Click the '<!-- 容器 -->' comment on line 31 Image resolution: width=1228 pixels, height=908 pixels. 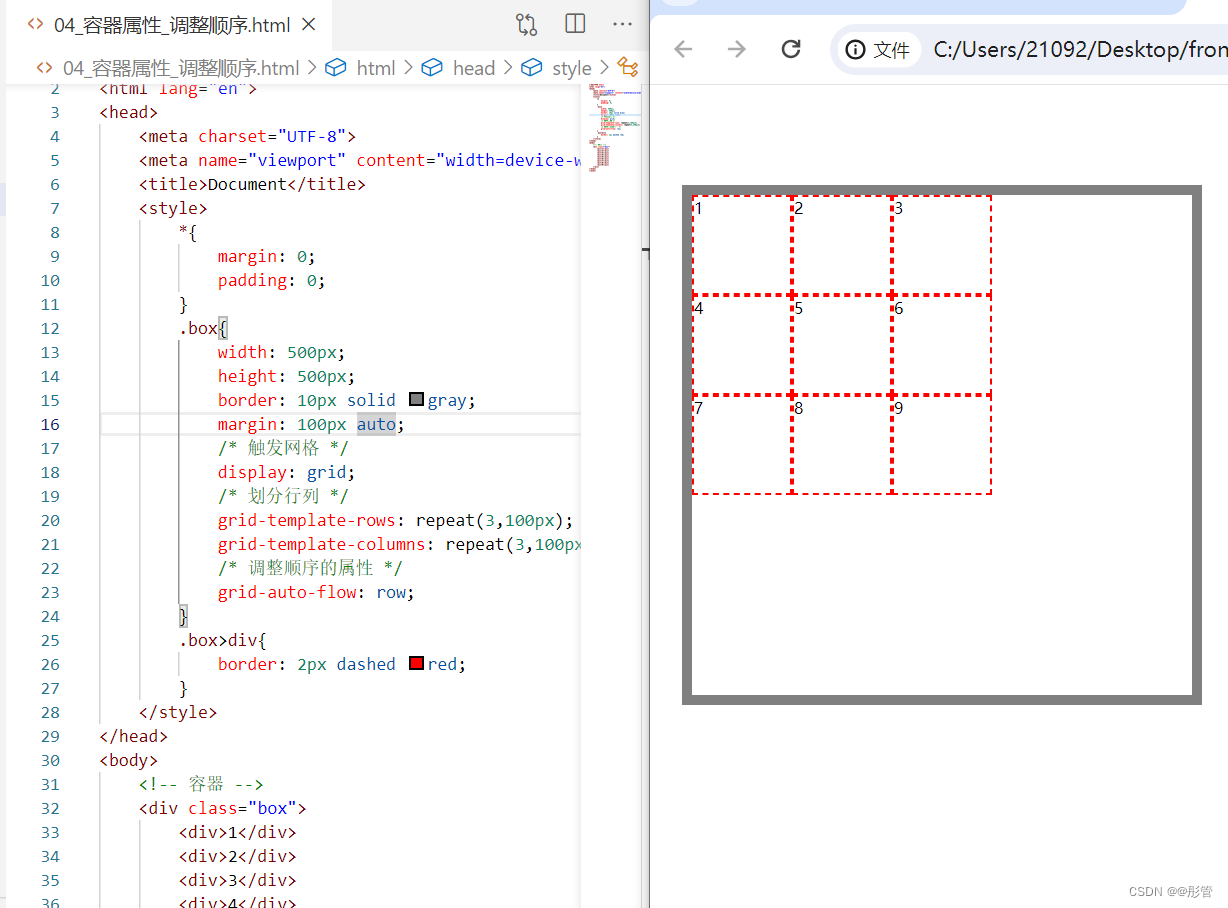click(x=201, y=784)
